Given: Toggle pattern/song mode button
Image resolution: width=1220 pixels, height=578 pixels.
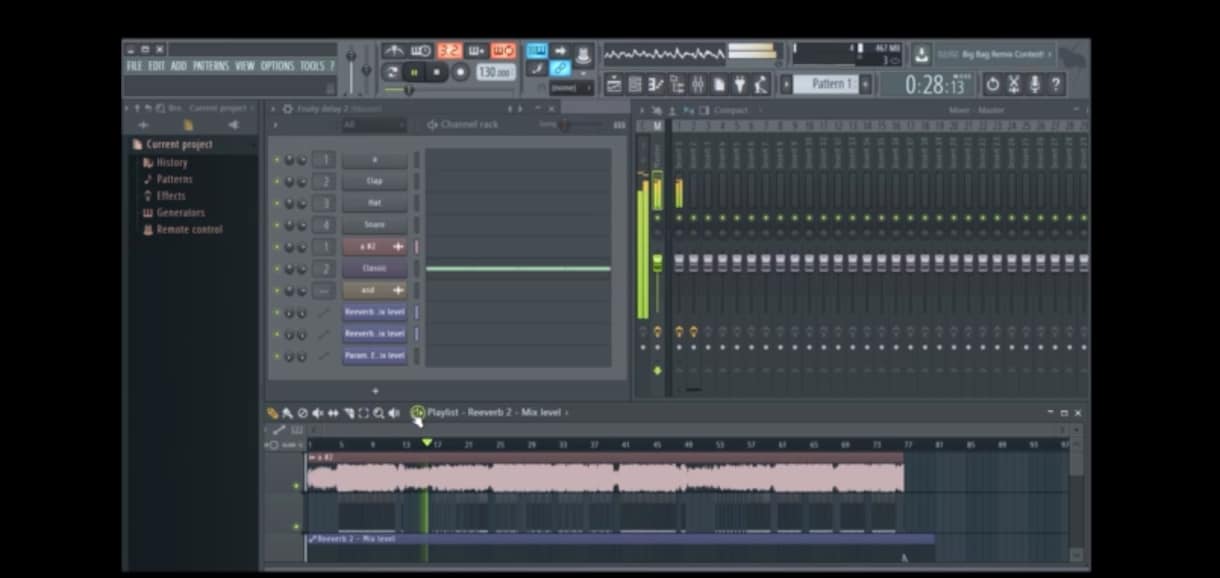Looking at the screenshot, I should click(x=391, y=72).
